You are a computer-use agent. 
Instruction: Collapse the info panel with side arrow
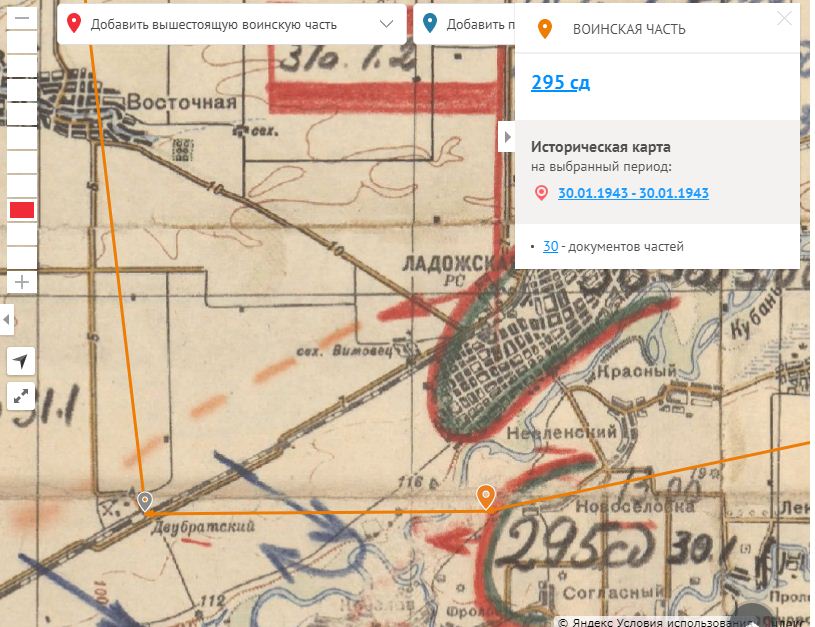pyautogui.click(x=507, y=137)
